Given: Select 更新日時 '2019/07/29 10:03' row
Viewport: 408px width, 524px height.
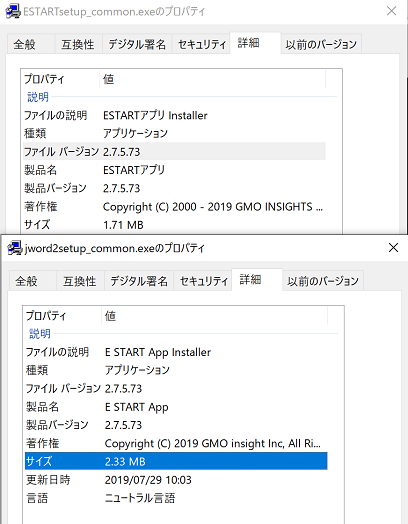Looking at the screenshot, I should click(176, 480).
